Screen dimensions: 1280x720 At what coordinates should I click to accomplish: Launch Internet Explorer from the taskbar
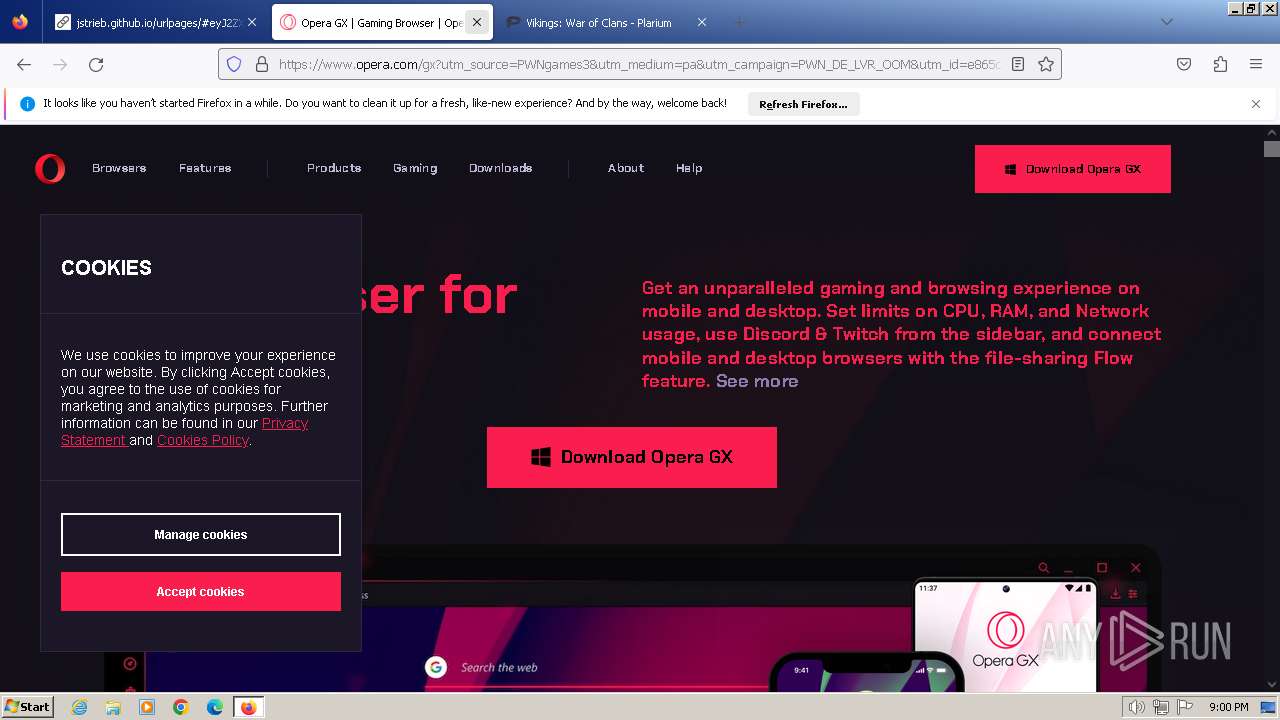[79, 707]
